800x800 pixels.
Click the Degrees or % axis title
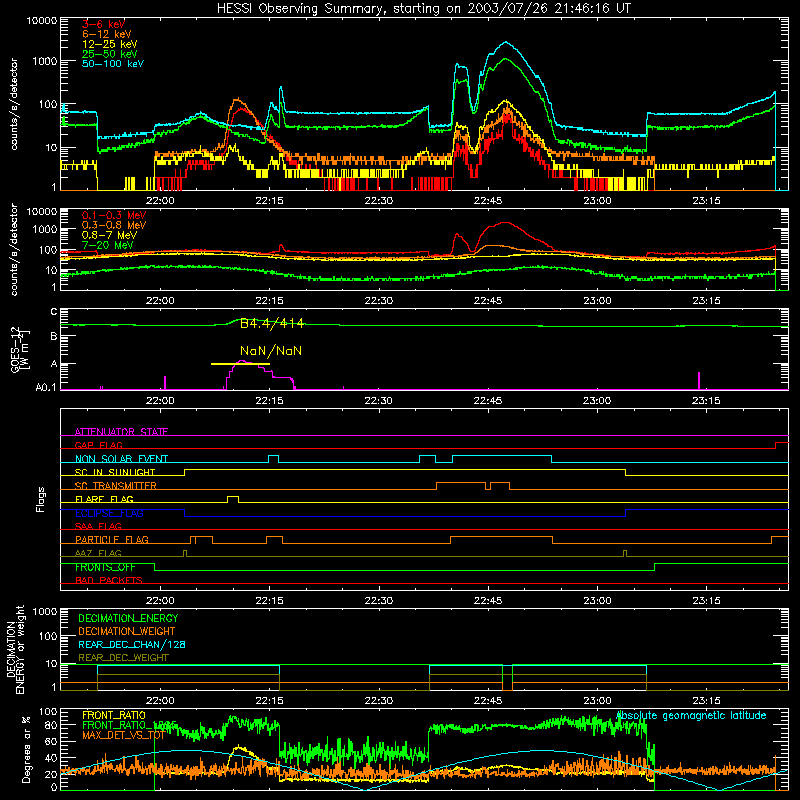pos(26,750)
